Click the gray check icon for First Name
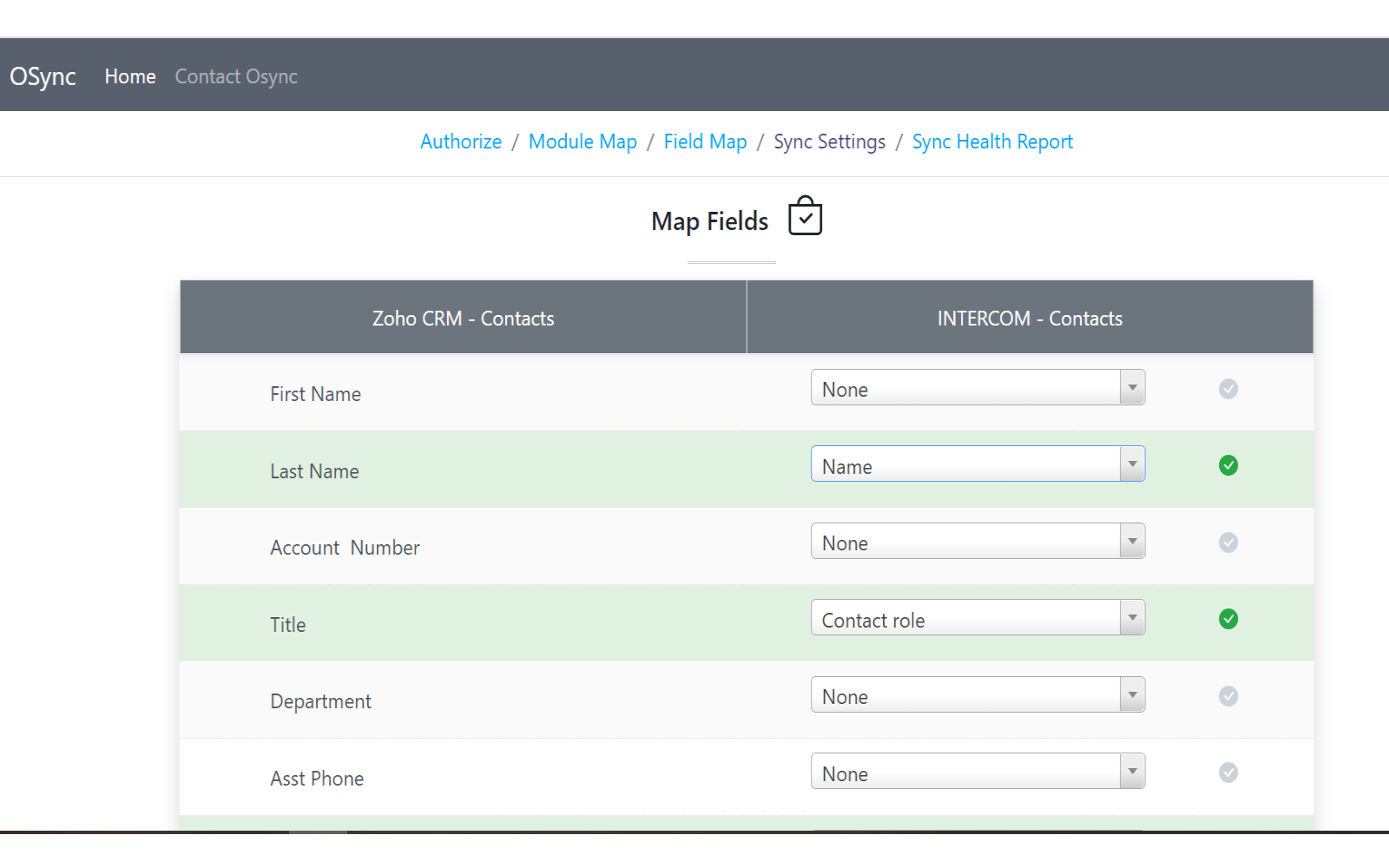This screenshot has height=868, width=1389. pyautogui.click(x=1228, y=389)
